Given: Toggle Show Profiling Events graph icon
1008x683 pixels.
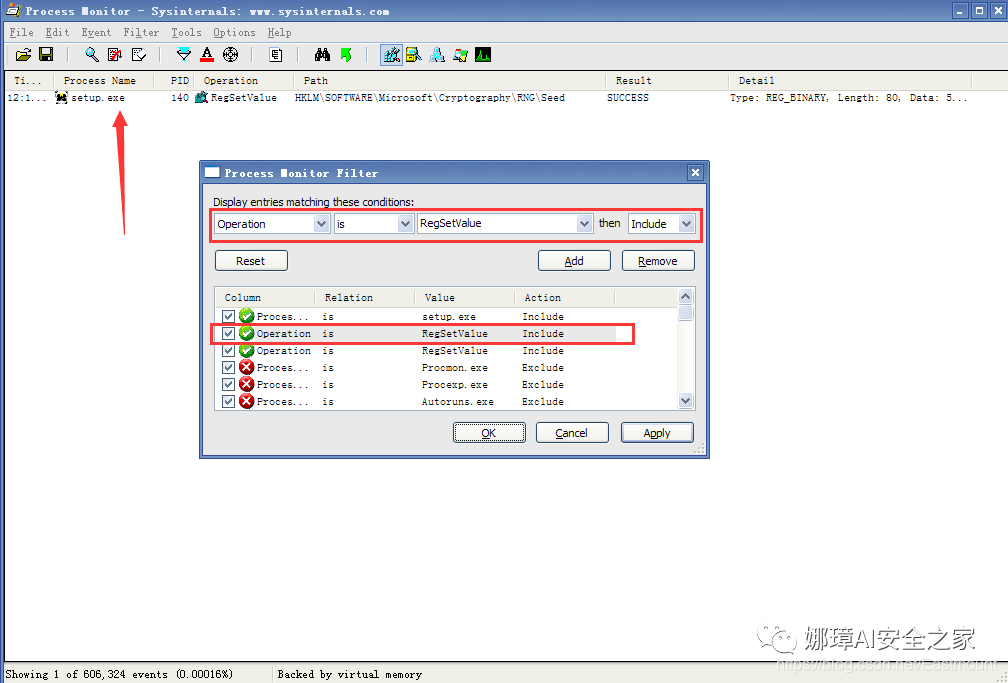Looking at the screenshot, I should pyautogui.click(x=483, y=55).
